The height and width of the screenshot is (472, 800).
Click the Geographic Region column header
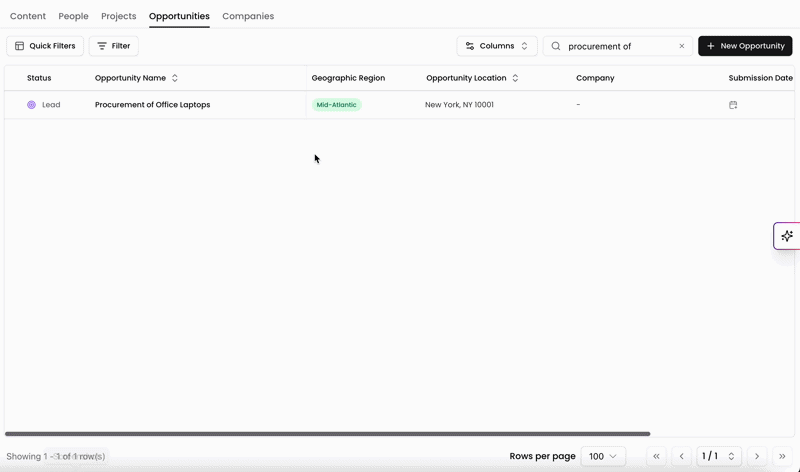click(348, 78)
